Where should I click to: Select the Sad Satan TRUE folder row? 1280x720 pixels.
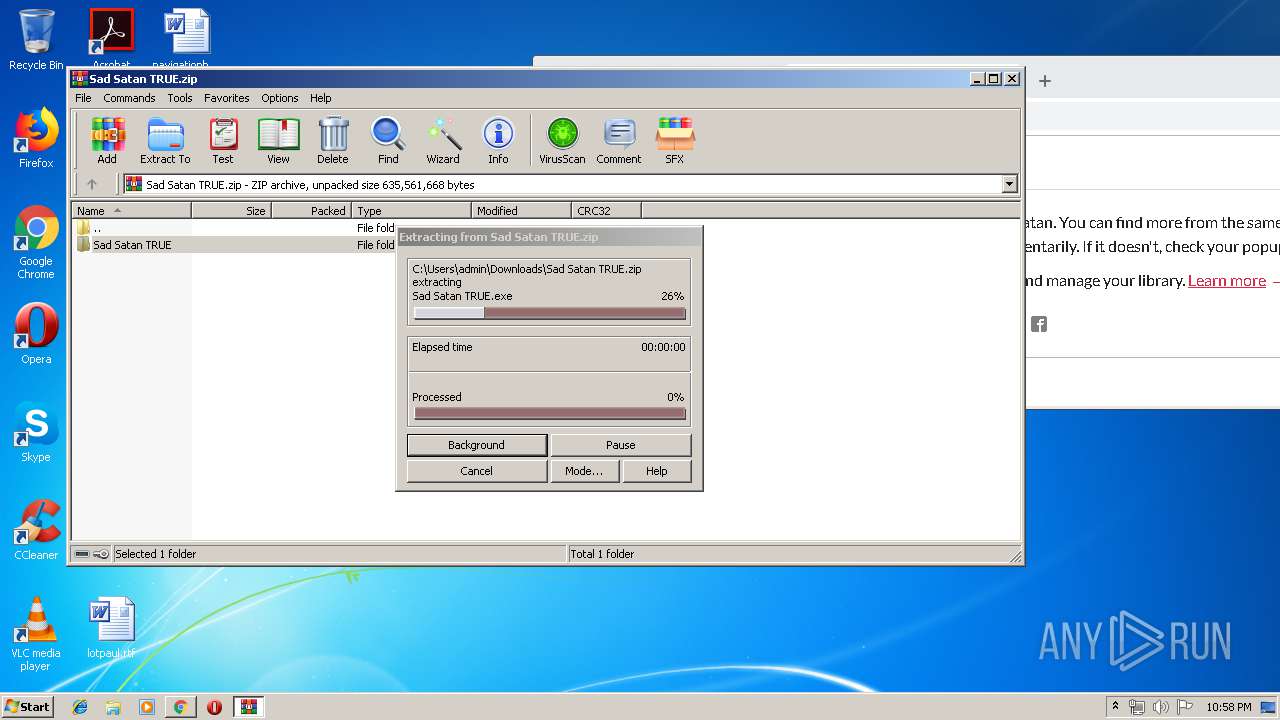point(234,245)
